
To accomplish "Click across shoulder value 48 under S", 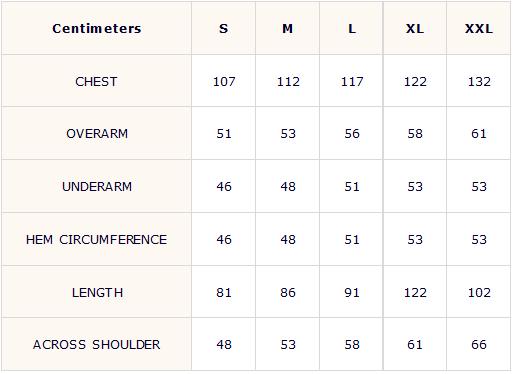I will click(224, 345).
